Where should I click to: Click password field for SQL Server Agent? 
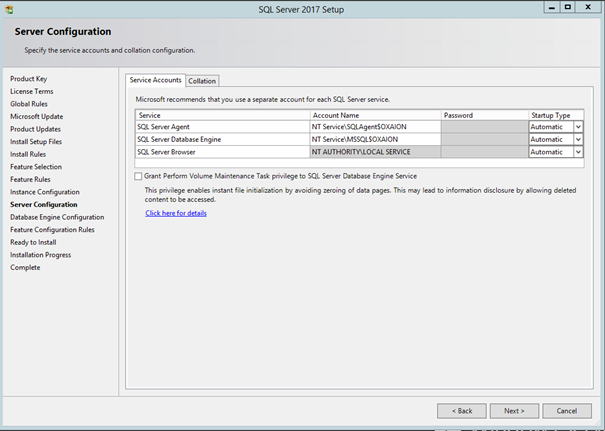[485, 127]
